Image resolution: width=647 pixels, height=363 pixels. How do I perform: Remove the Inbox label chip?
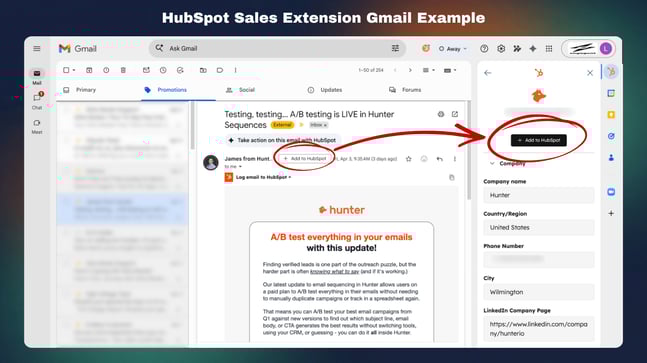(x=326, y=125)
